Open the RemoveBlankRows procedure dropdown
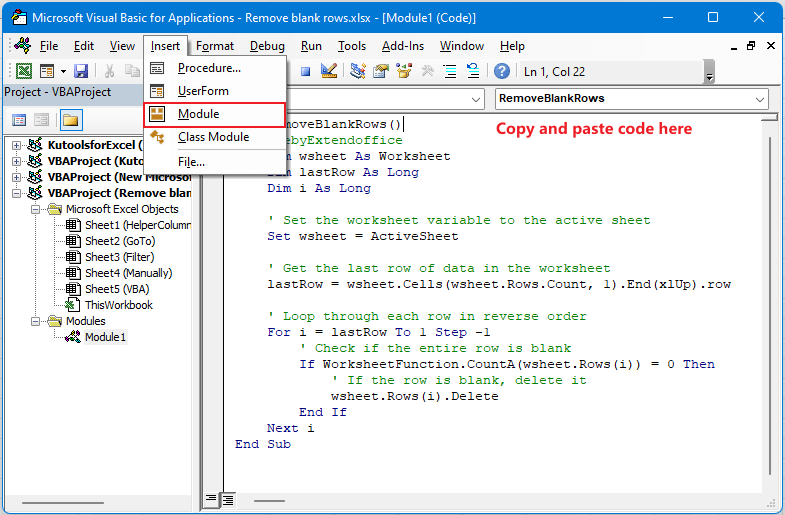This screenshot has width=785, height=515. 759,99
